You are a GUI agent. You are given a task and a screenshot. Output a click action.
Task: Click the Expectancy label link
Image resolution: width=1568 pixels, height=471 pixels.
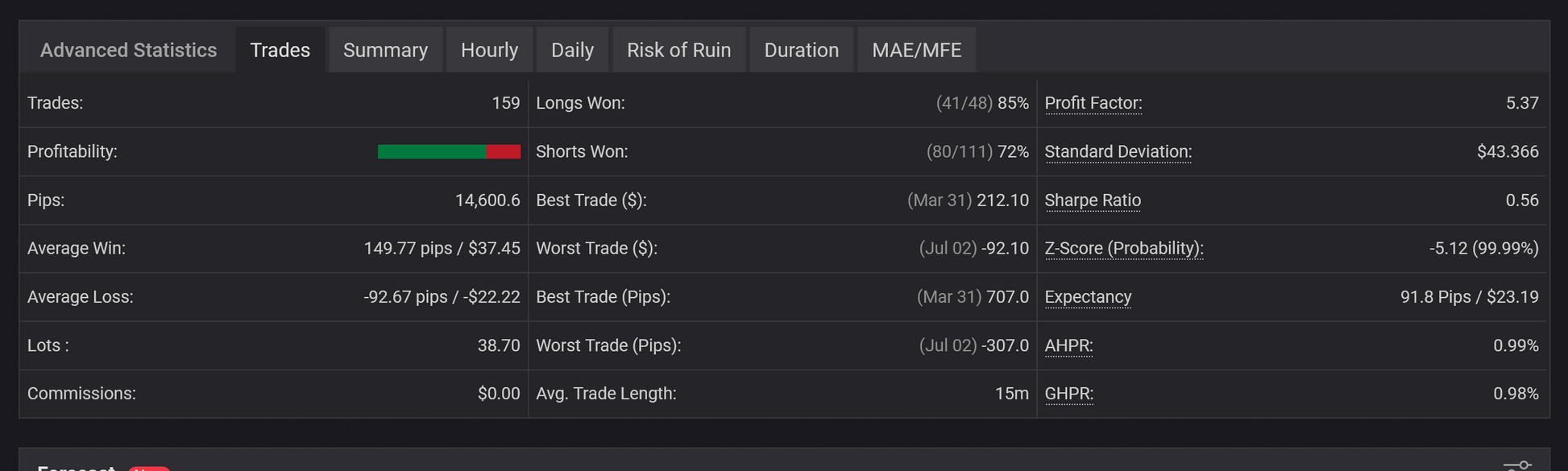pos(1088,296)
